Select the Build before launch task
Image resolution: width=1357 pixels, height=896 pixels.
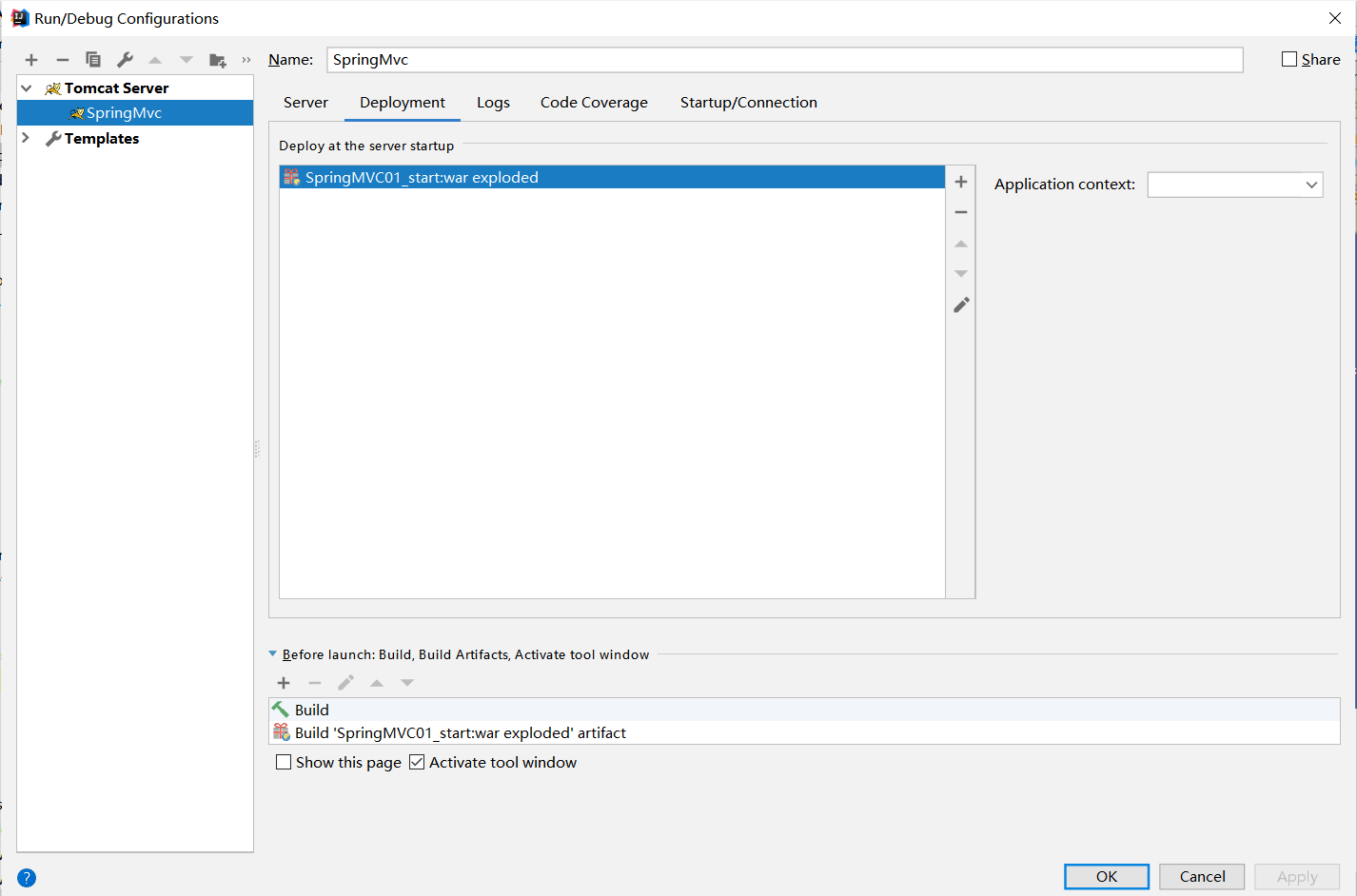coord(805,710)
